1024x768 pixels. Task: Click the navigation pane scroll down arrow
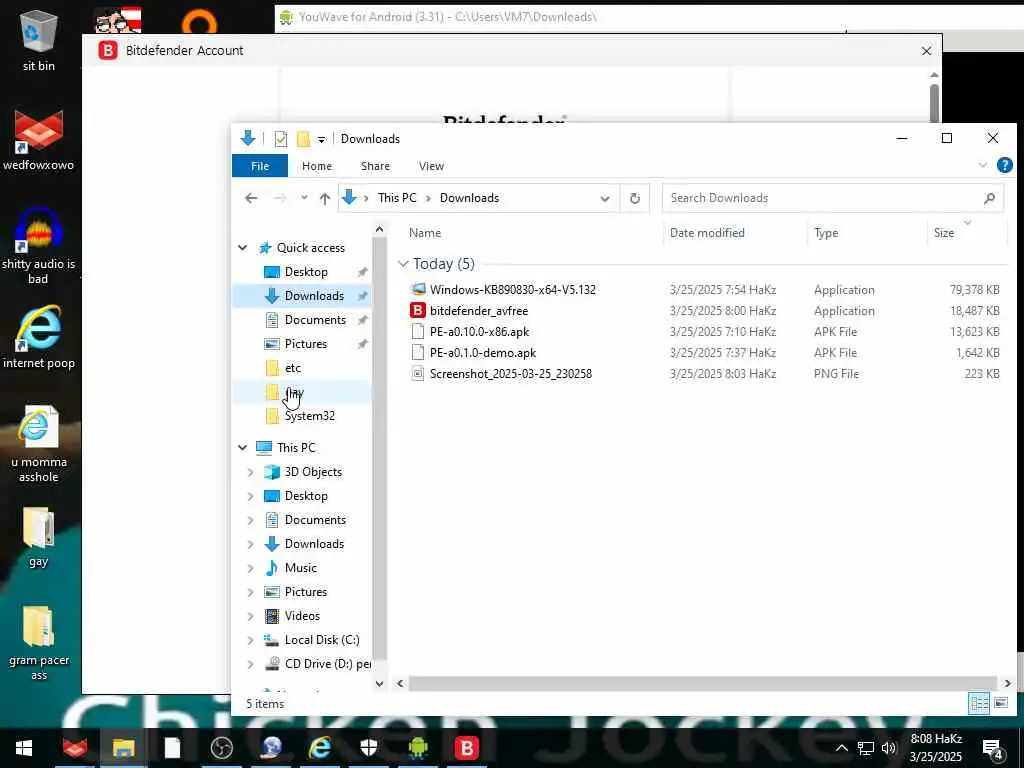(379, 683)
